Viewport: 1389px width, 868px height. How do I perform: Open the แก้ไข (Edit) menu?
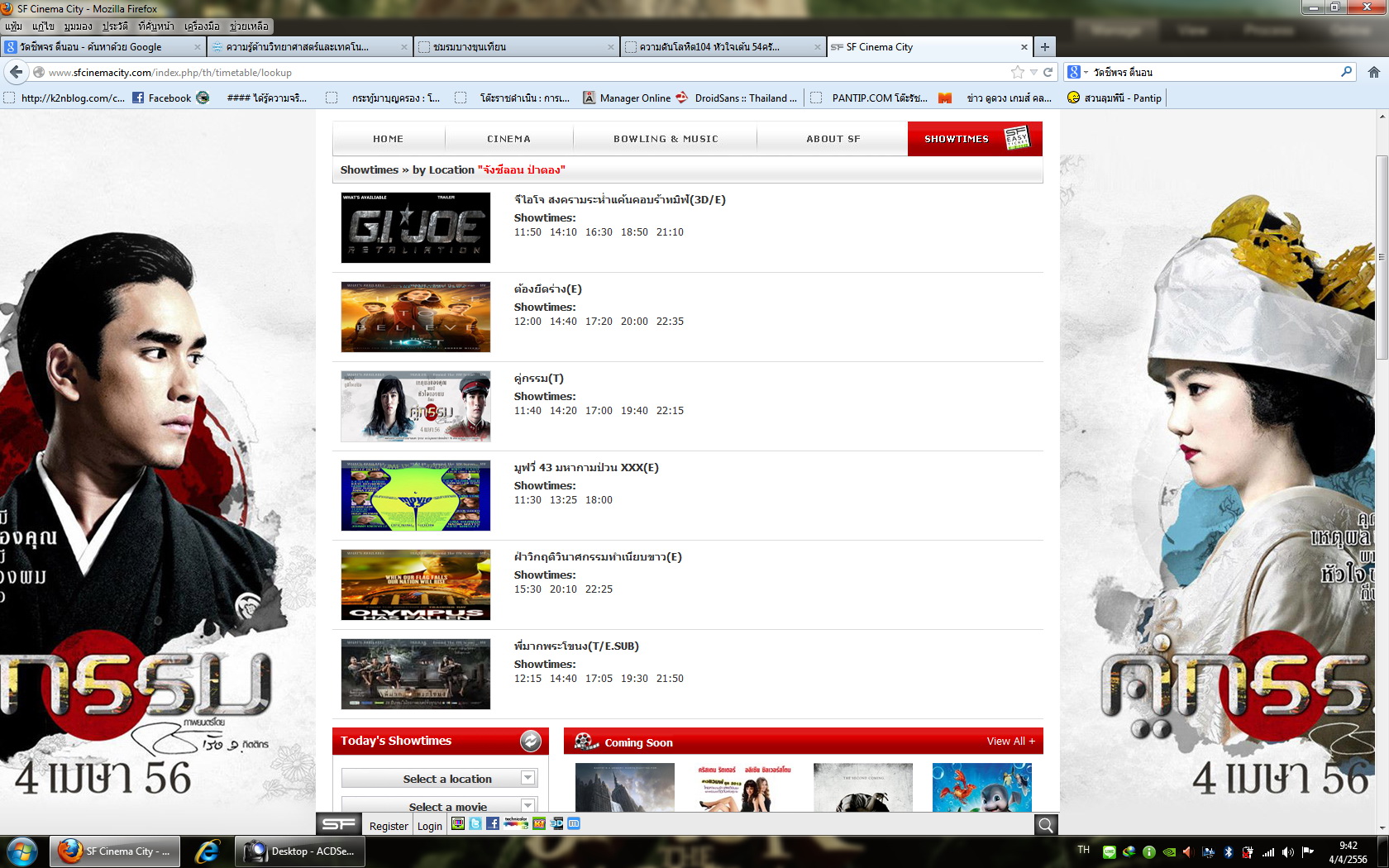tap(43, 26)
